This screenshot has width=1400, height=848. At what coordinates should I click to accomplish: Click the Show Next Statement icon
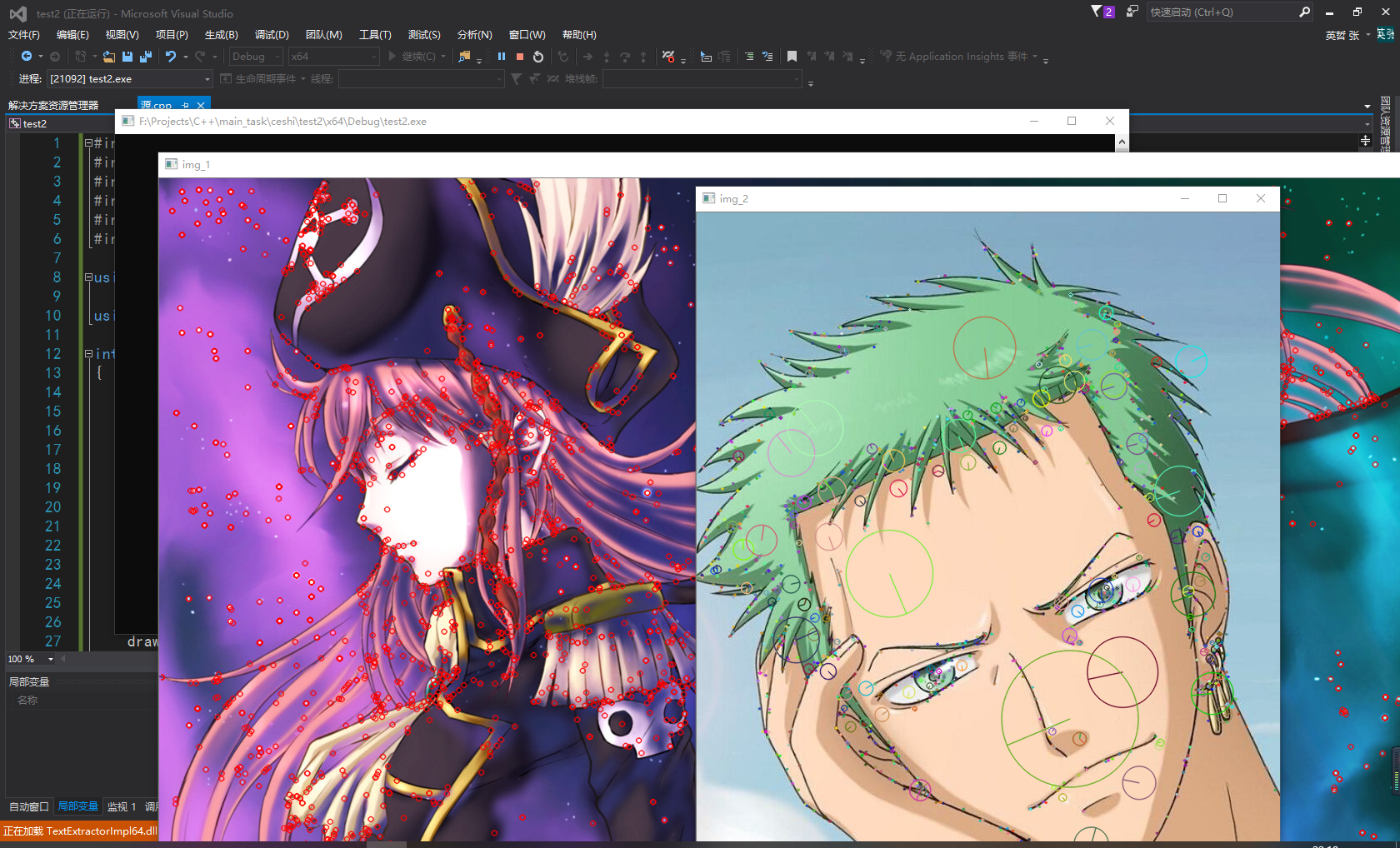(x=587, y=56)
